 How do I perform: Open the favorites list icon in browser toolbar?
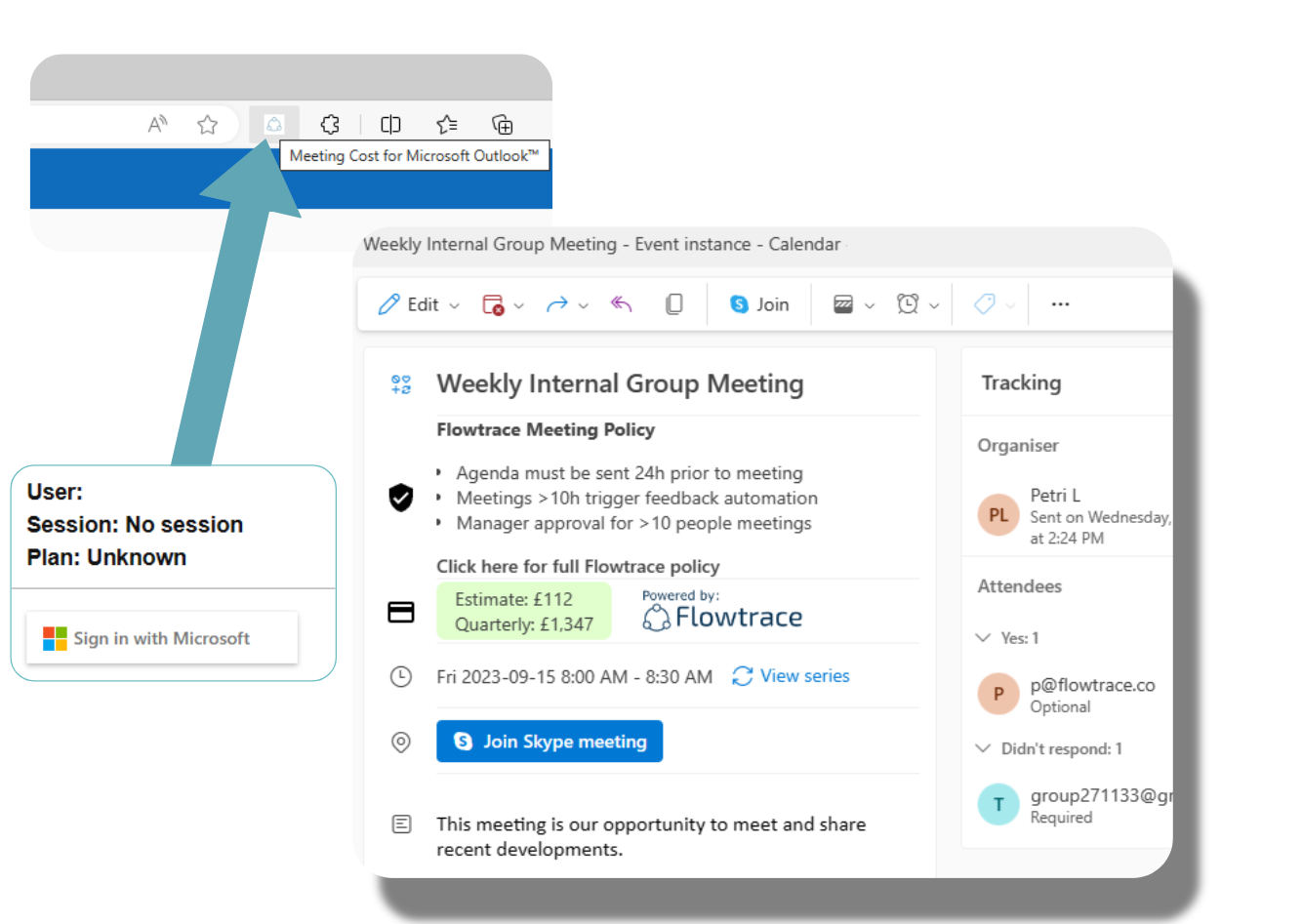click(447, 124)
